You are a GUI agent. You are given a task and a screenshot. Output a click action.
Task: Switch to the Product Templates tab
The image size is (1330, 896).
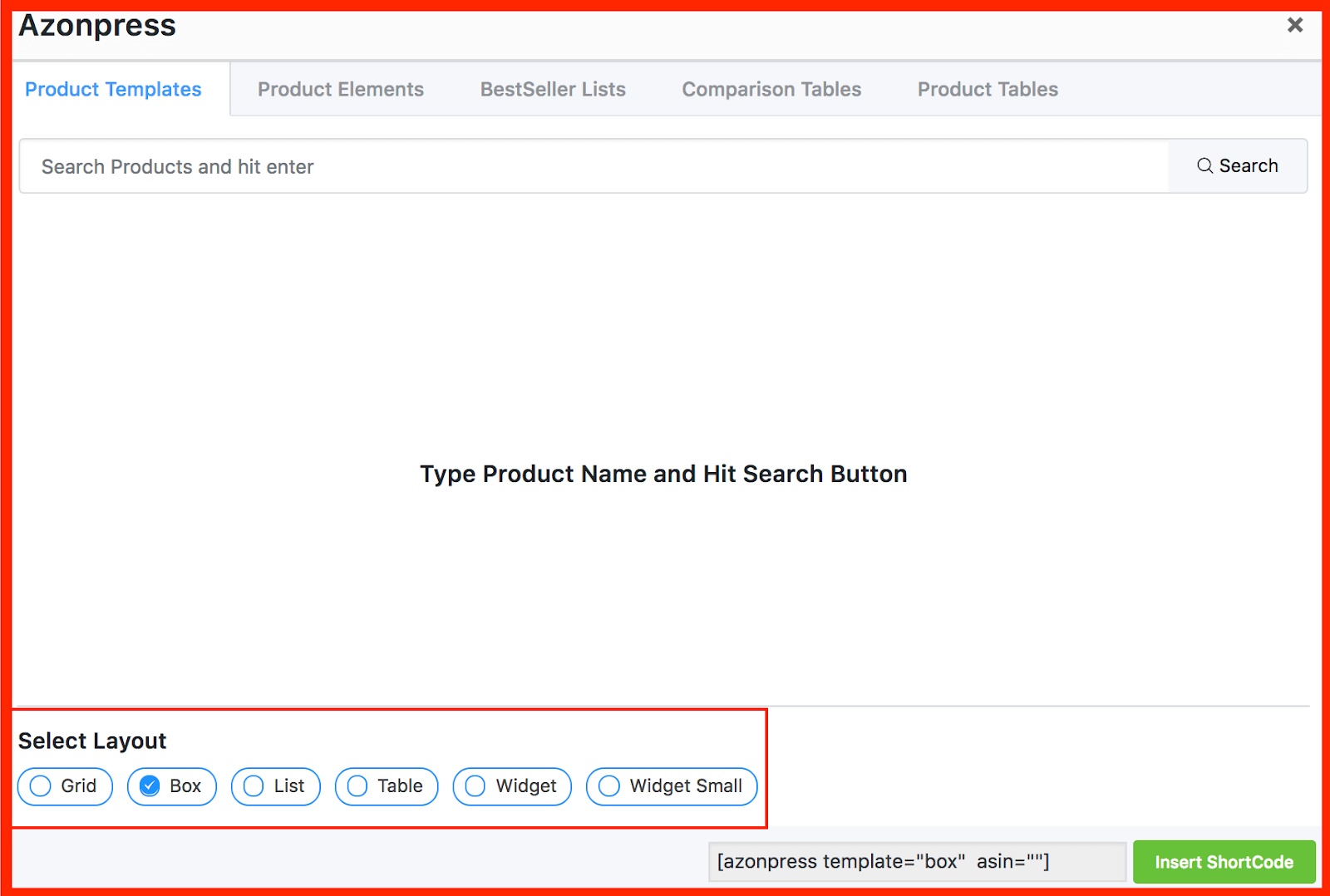pyautogui.click(x=113, y=89)
